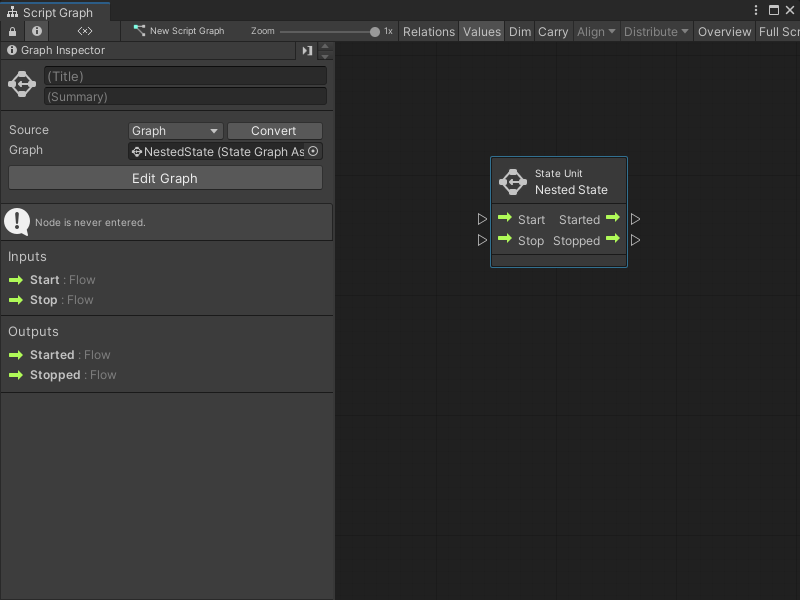The width and height of the screenshot is (800, 600).
Task: Enable the Dim option in the toolbar
Action: 519,31
